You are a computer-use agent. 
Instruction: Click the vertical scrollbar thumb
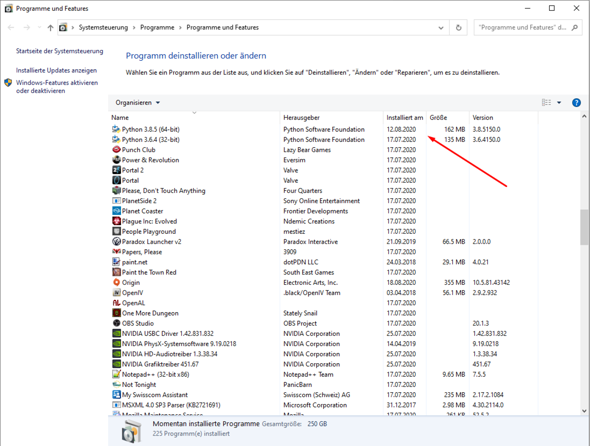[x=584, y=227]
